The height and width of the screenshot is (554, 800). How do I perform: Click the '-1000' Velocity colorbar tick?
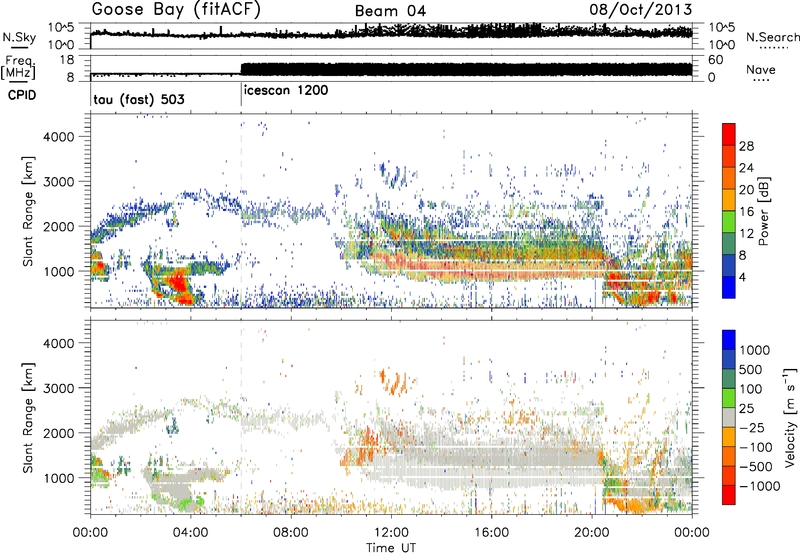click(x=759, y=486)
